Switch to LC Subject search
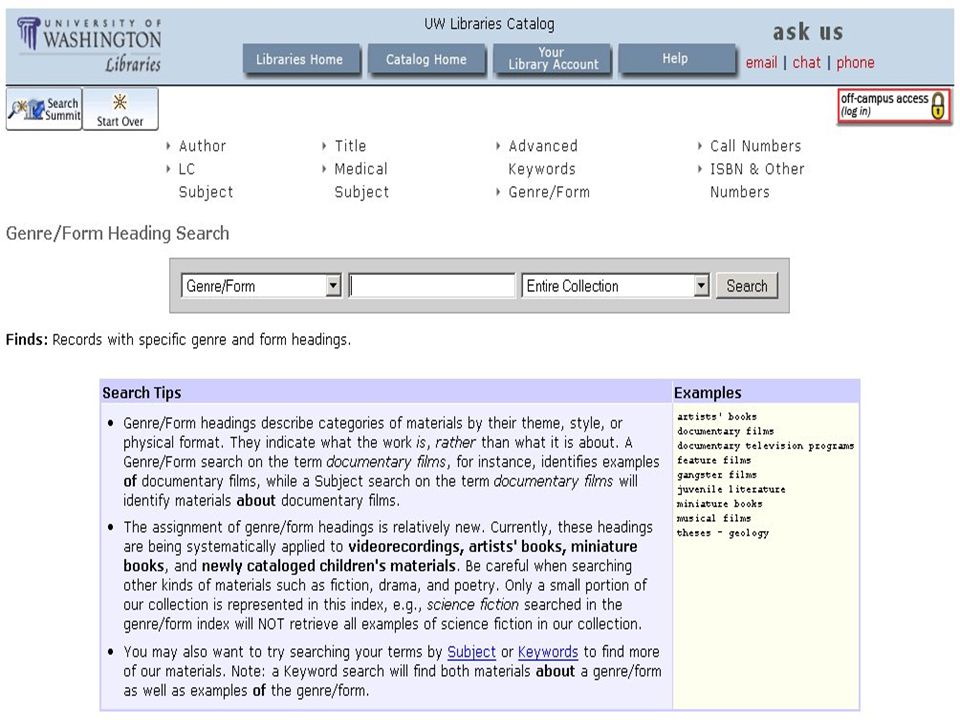The width and height of the screenshot is (960, 720). point(206,181)
